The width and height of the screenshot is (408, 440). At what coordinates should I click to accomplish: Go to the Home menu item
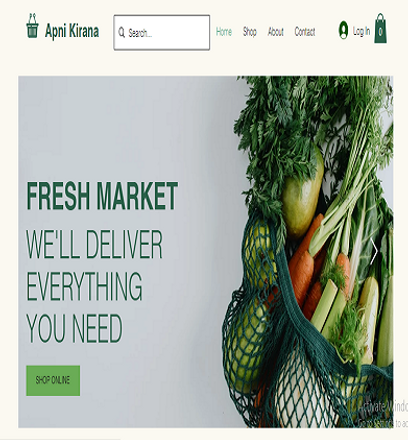pos(224,32)
